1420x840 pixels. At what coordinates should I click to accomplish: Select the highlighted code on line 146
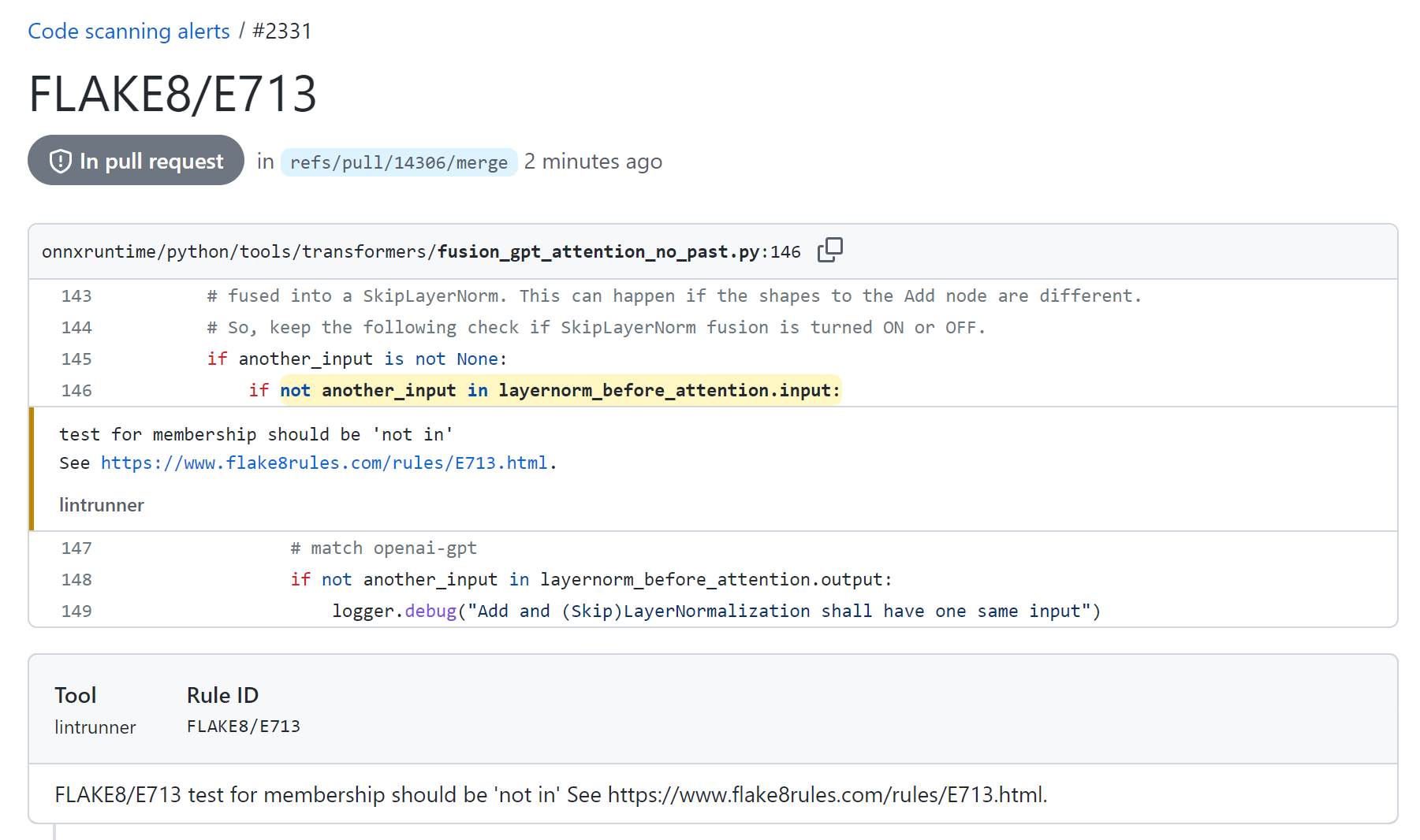click(561, 390)
